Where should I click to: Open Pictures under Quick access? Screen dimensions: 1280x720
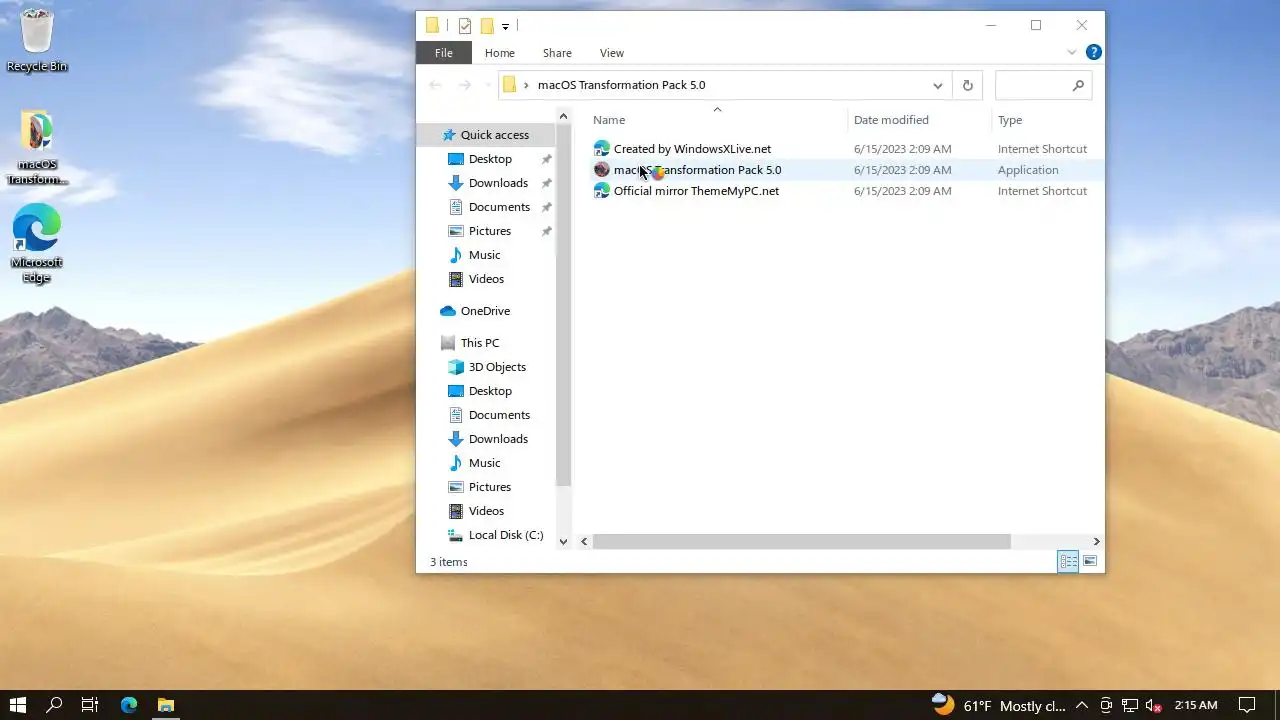(x=490, y=231)
